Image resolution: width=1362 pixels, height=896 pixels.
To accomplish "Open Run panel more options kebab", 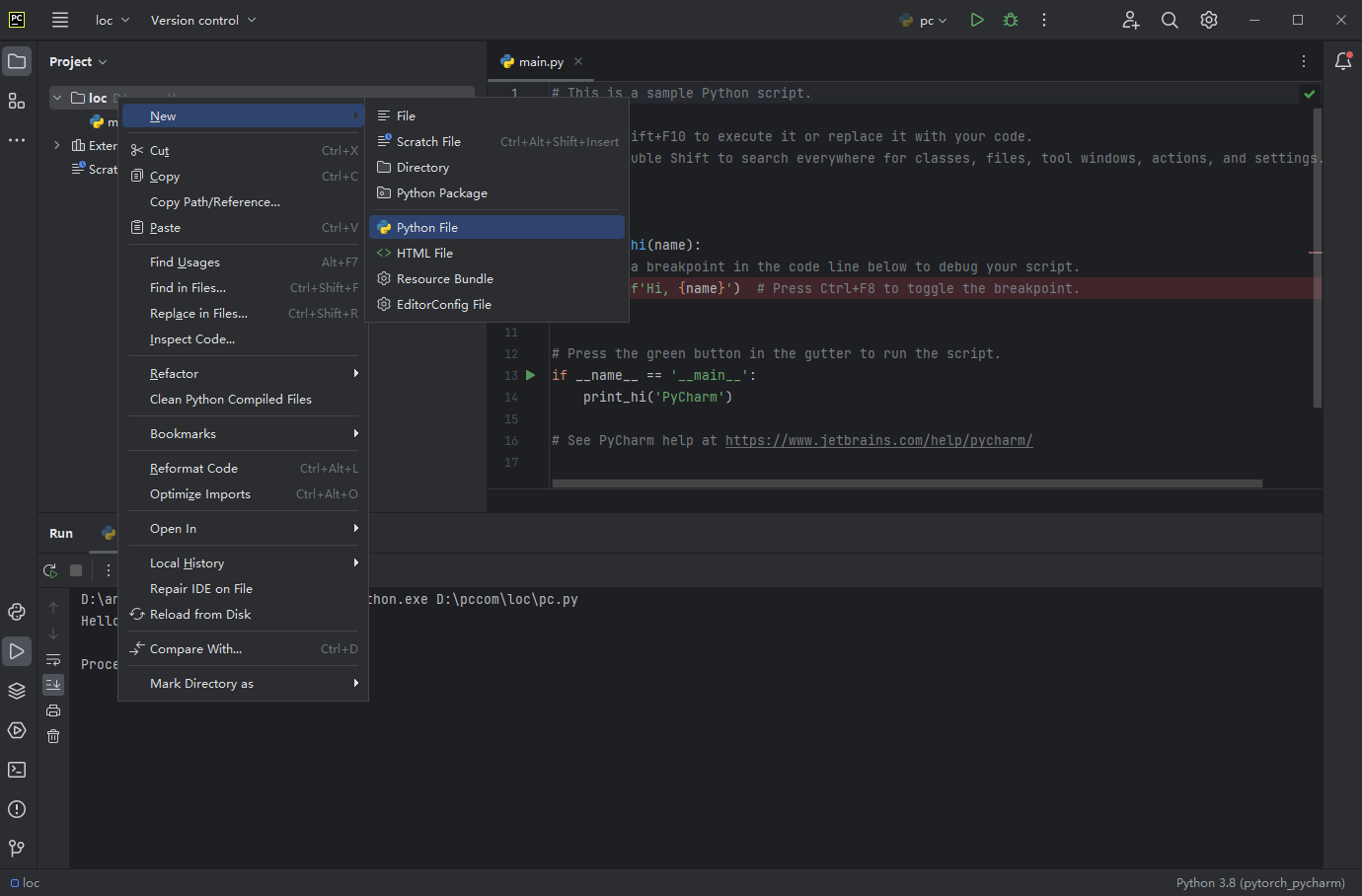I will 109,570.
